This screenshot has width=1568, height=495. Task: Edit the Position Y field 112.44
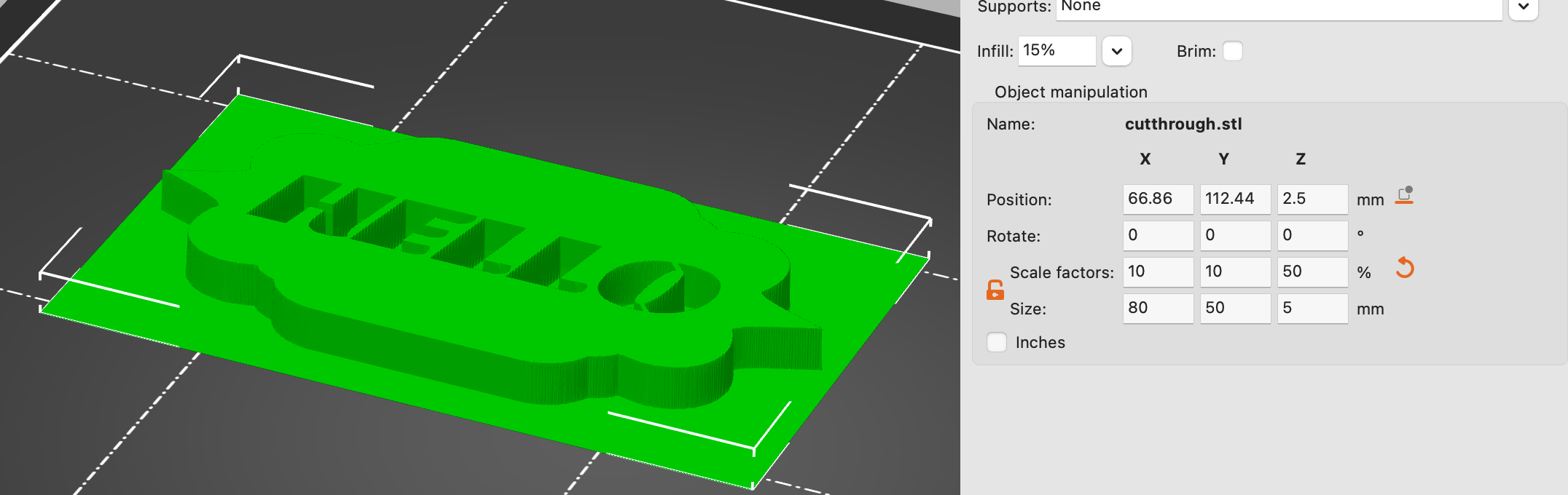point(1236,199)
